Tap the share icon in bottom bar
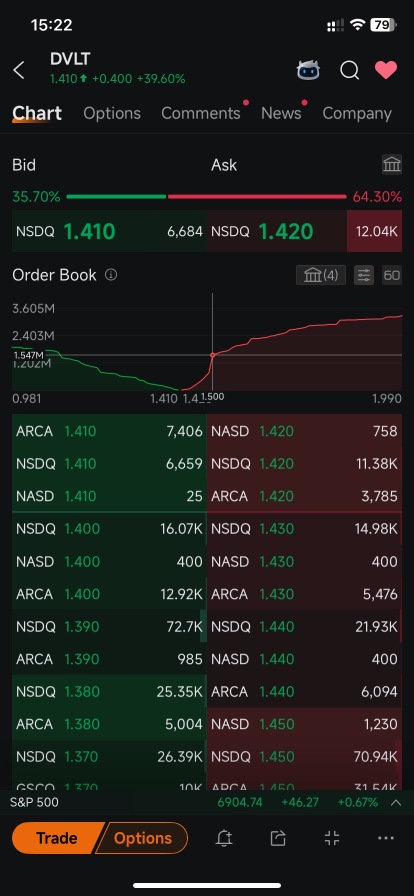Viewport: 414px width, 896px height. [278, 838]
